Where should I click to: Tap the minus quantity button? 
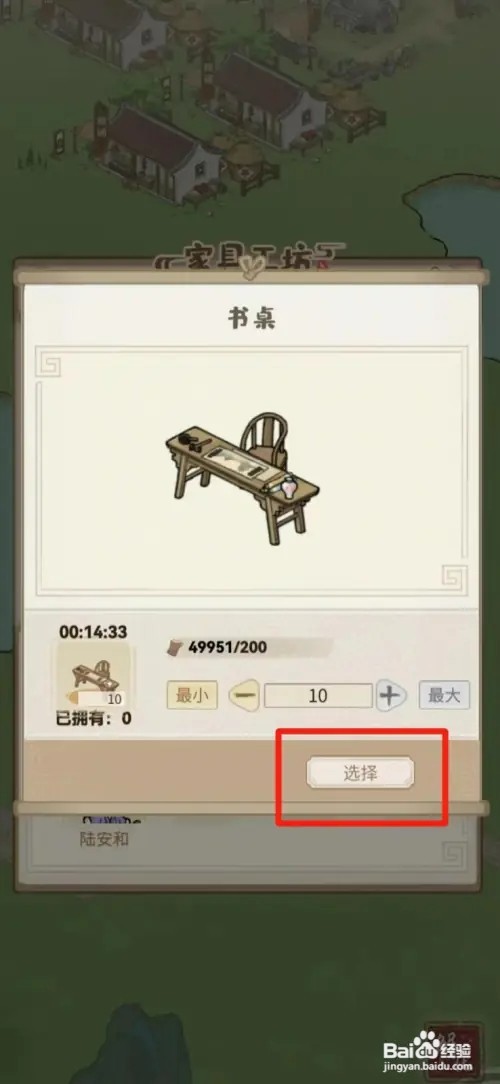click(x=244, y=695)
